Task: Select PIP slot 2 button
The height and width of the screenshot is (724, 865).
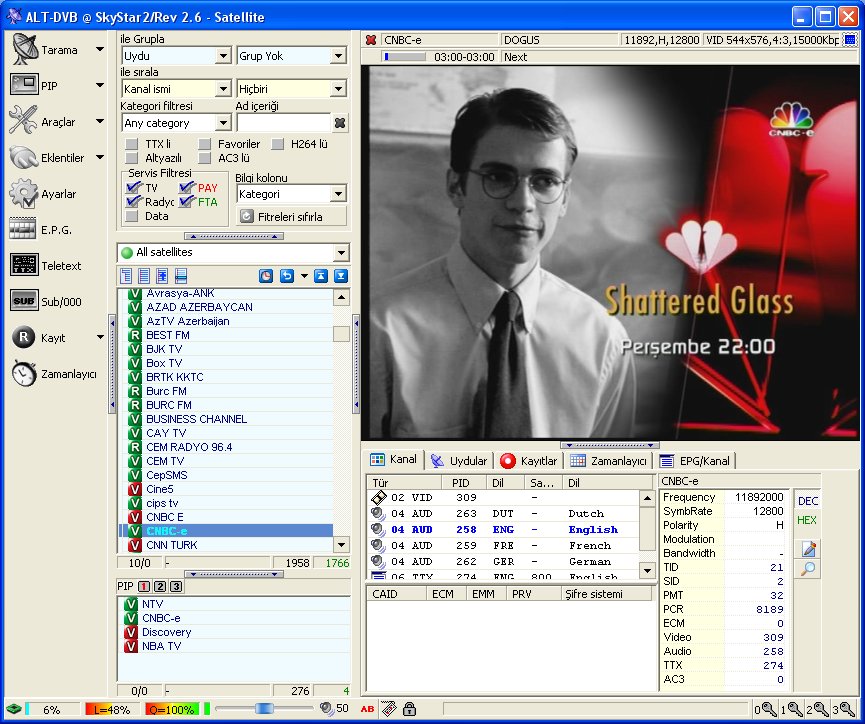Action: pyautogui.click(x=160, y=586)
